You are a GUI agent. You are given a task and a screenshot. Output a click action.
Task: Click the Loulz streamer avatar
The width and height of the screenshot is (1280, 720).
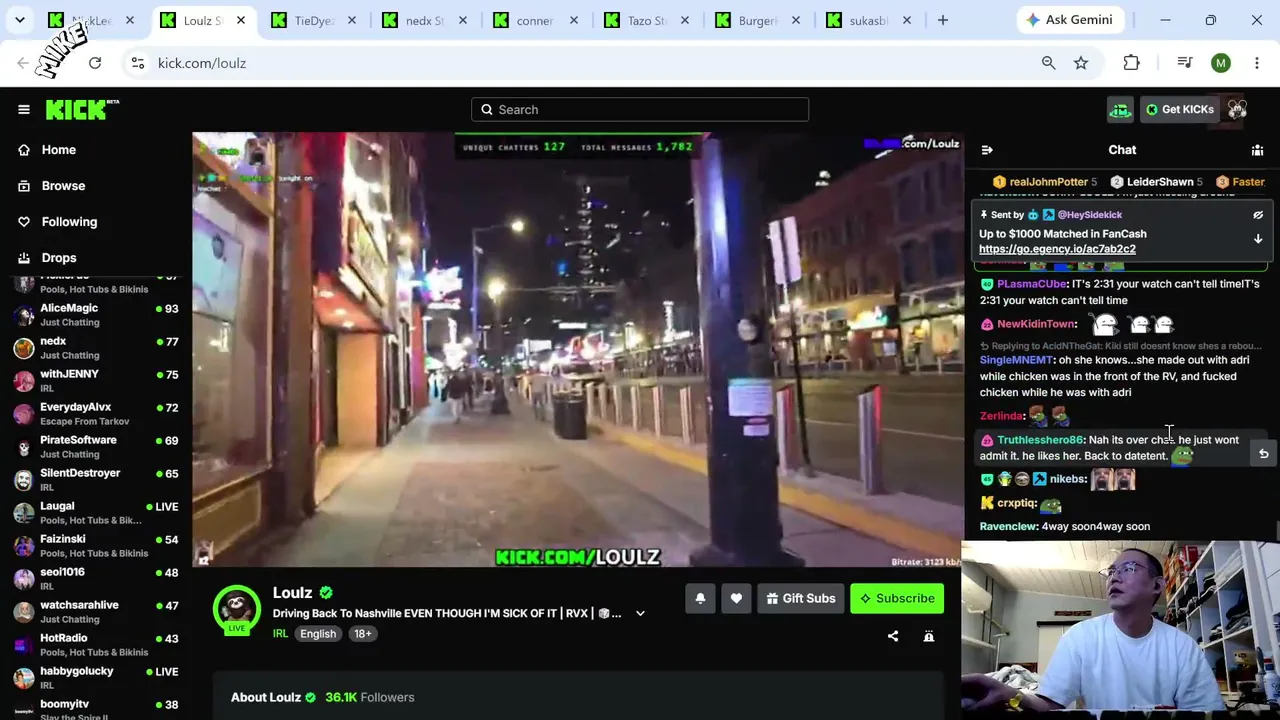(x=236, y=609)
